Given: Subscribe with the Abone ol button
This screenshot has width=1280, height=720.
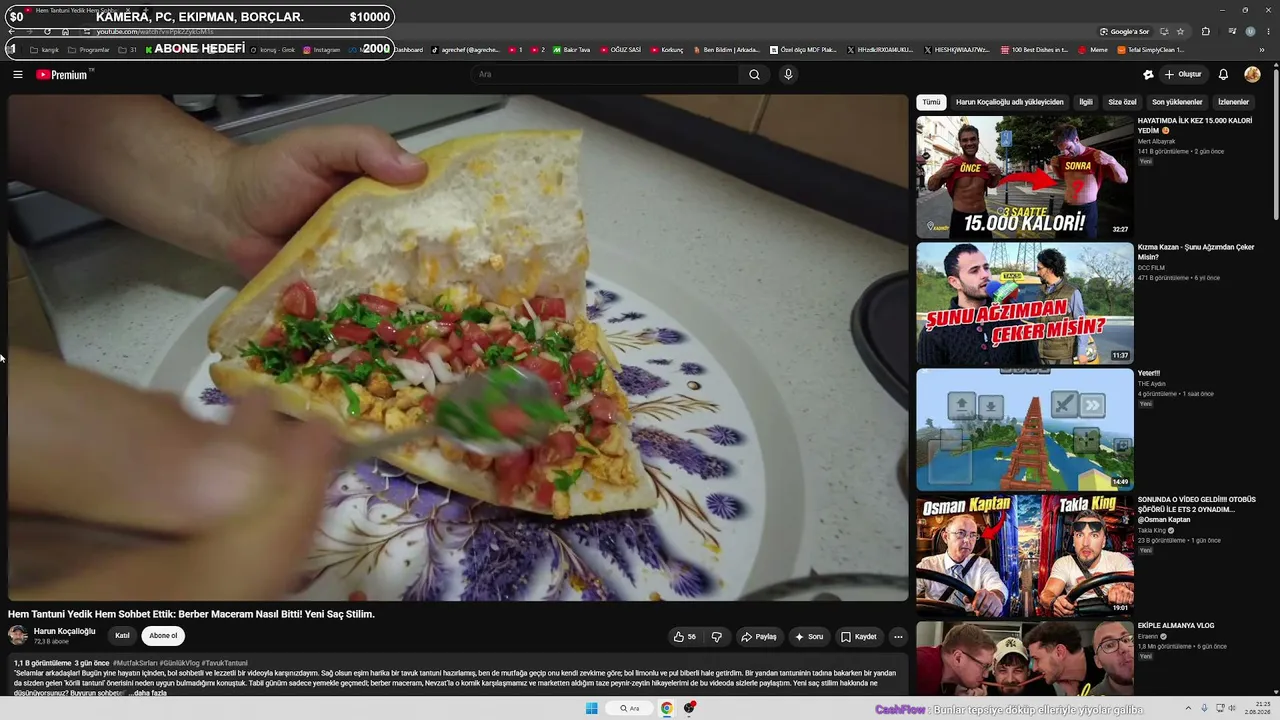Looking at the screenshot, I should click(163, 635).
